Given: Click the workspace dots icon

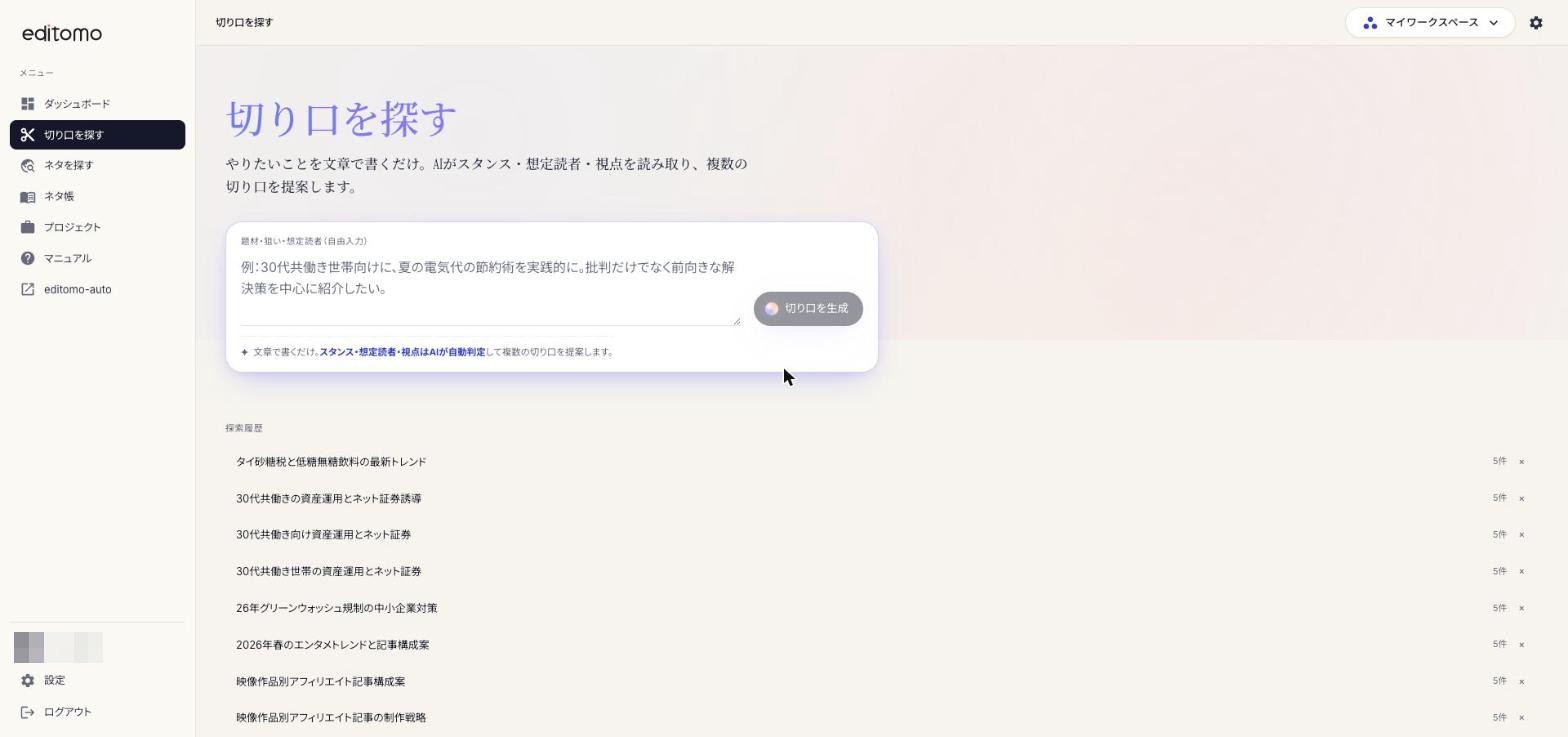Looking at the screenshot, I should [x=1370, y=22].
